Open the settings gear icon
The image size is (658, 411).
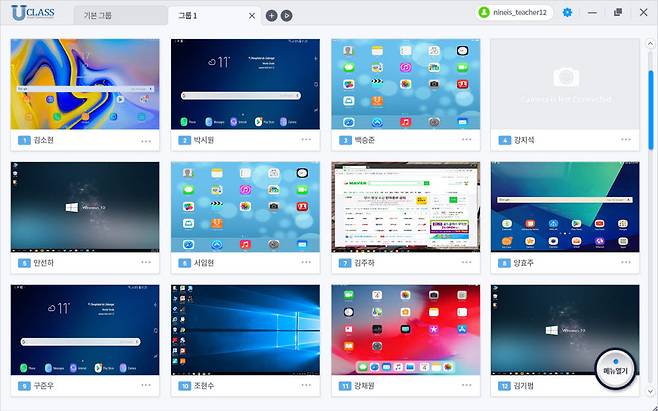click(567, 13)
